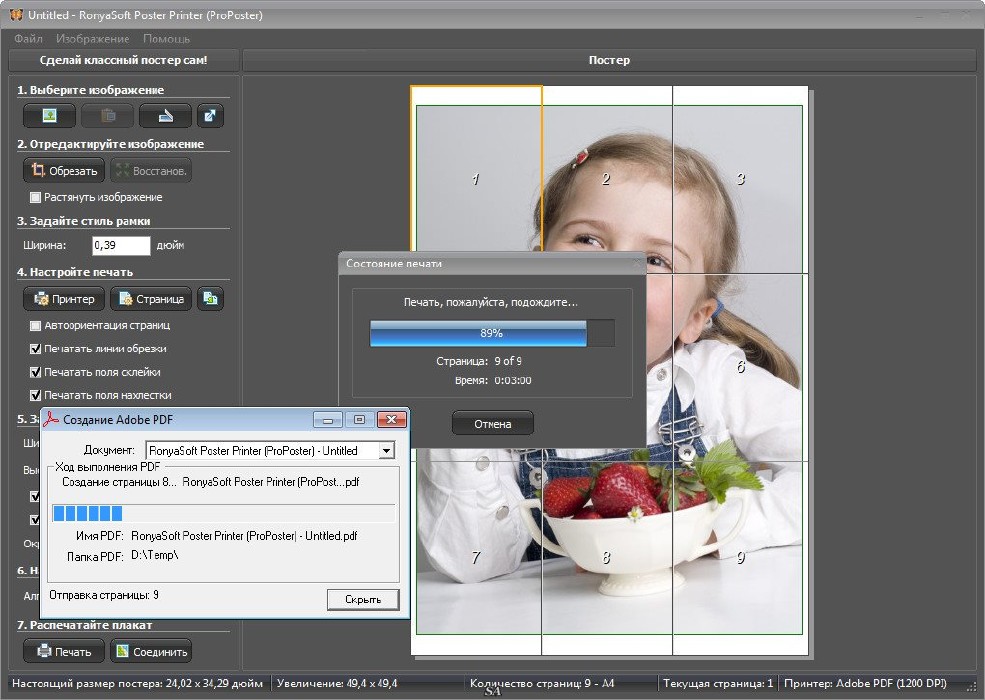Screen dimensions: 985x700
Task: Uncheck Печатать линии обрезки
Action: (36, 348)
